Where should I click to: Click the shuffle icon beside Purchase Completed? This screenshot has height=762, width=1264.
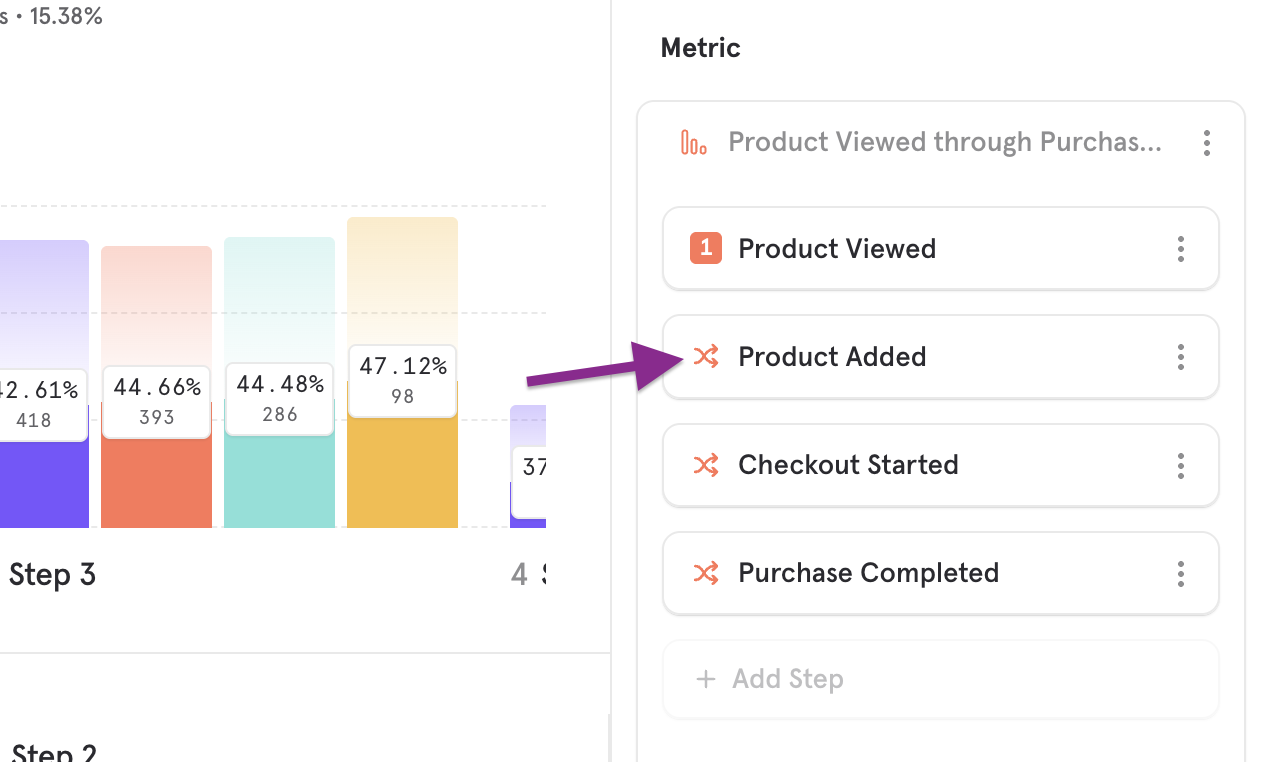coord(706,573)
